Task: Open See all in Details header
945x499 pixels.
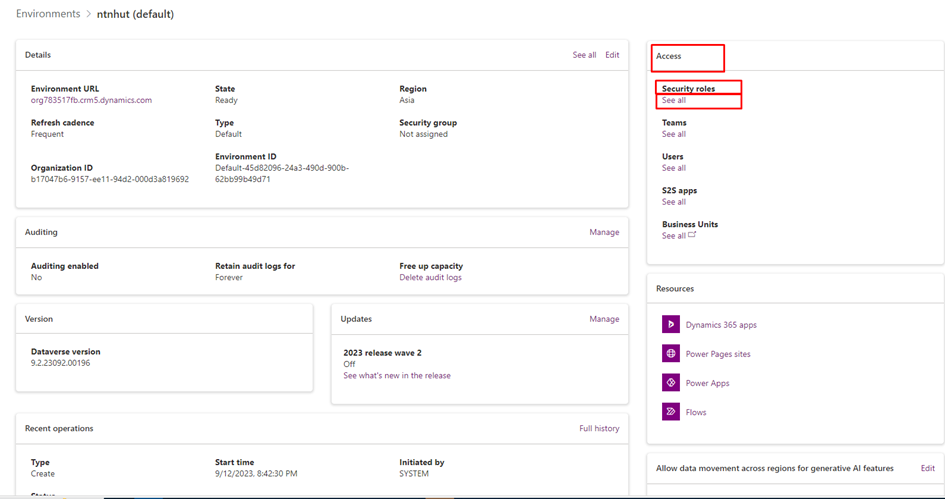Action: click(x=584, y=55)
